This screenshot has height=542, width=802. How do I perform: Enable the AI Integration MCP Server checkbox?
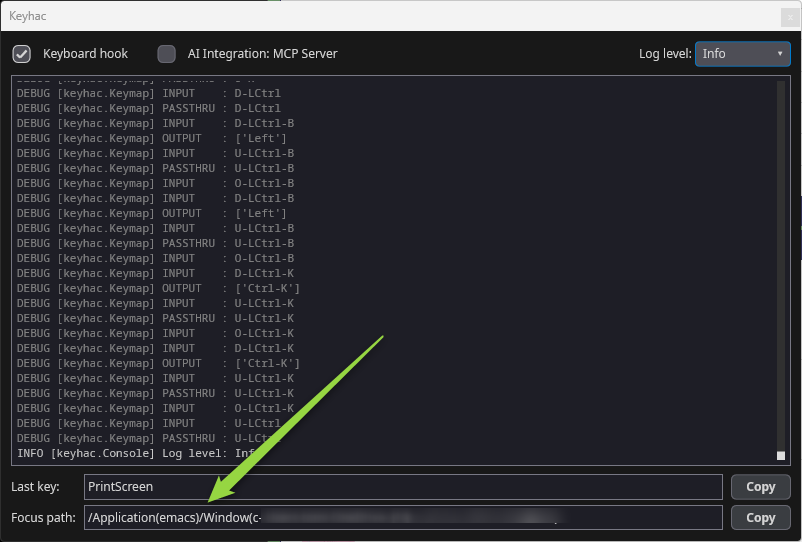tap(166, 54)
